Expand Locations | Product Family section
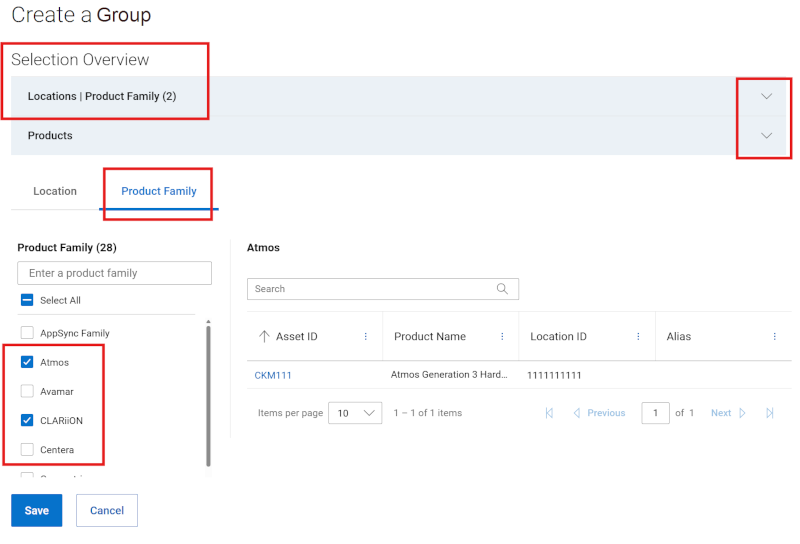This screenshot has width=800, height=544. [767, 97]
